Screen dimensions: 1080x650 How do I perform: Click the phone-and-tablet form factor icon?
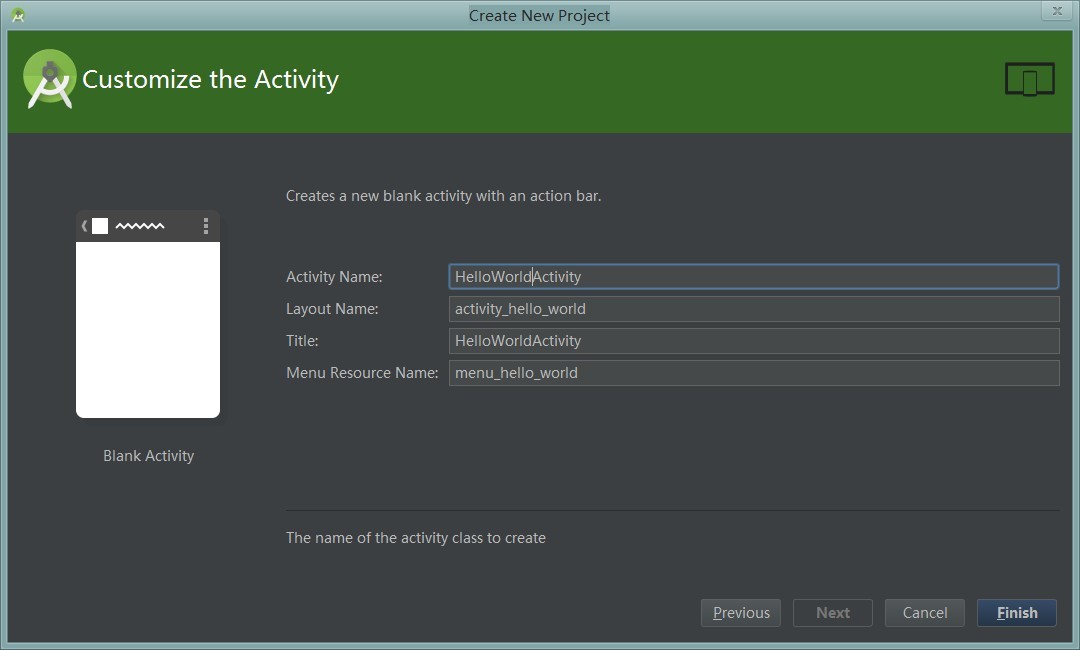pos(1029,78)
